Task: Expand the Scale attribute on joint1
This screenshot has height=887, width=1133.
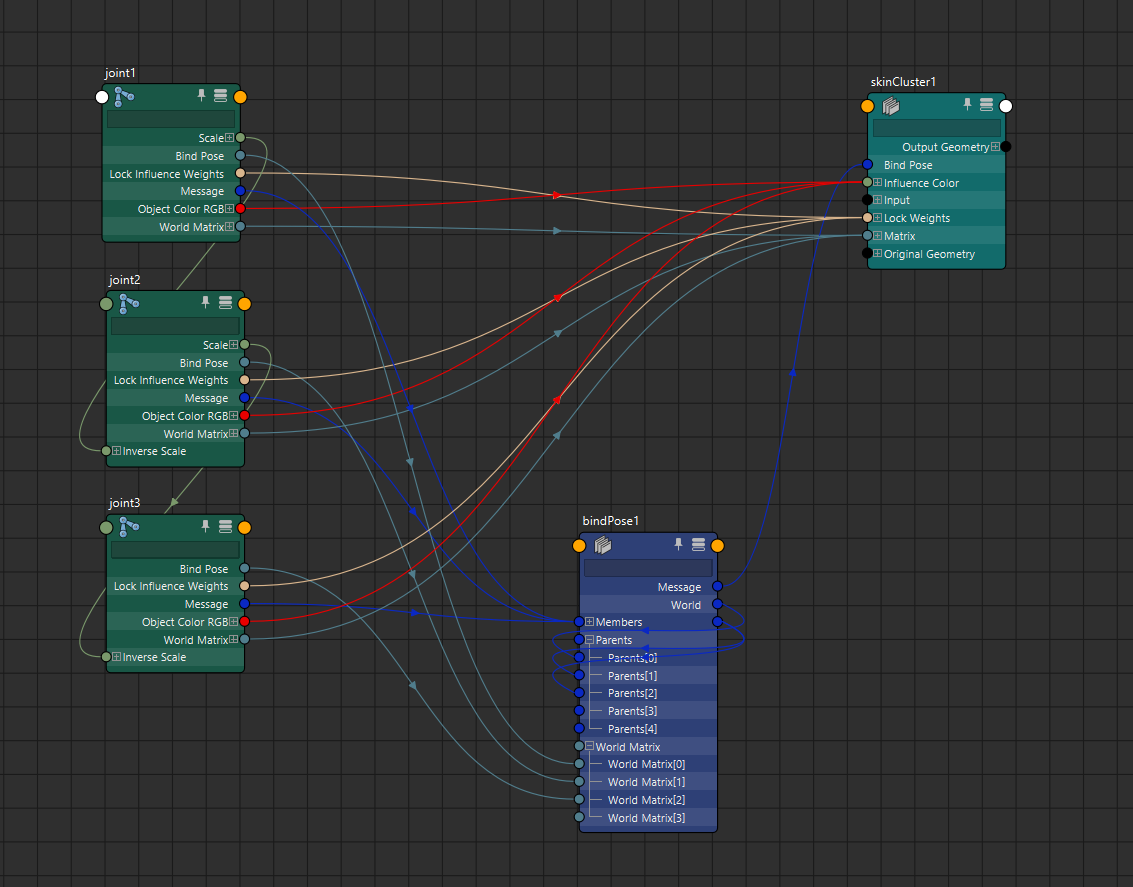Action: click(x=229, y=138)
